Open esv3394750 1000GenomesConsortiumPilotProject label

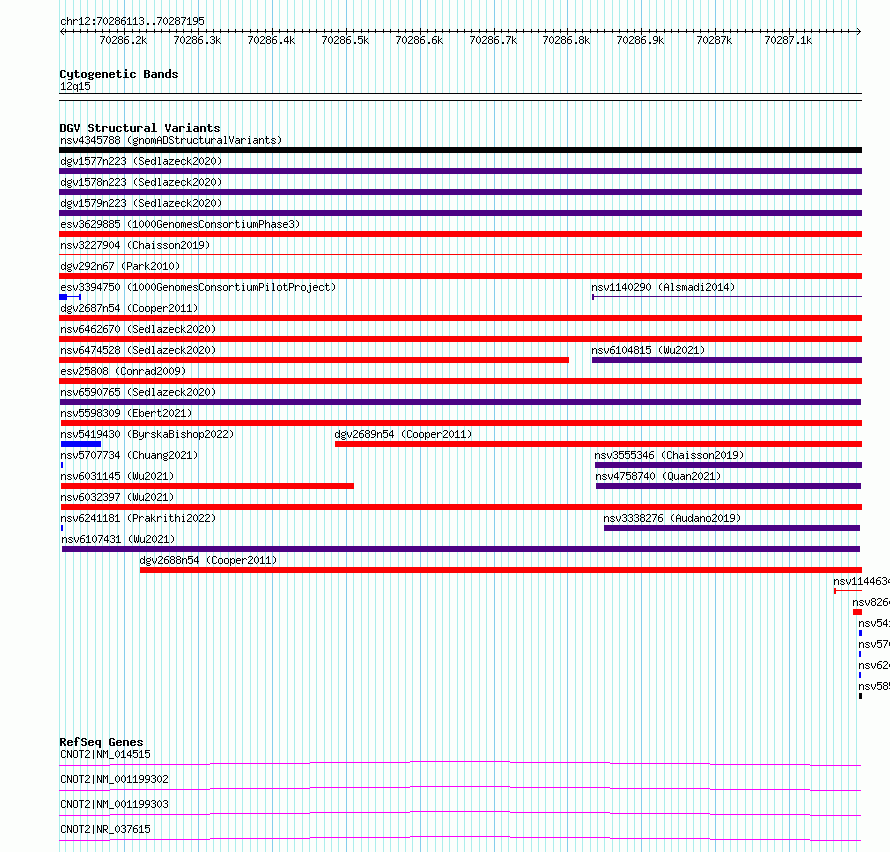(198, 287)
